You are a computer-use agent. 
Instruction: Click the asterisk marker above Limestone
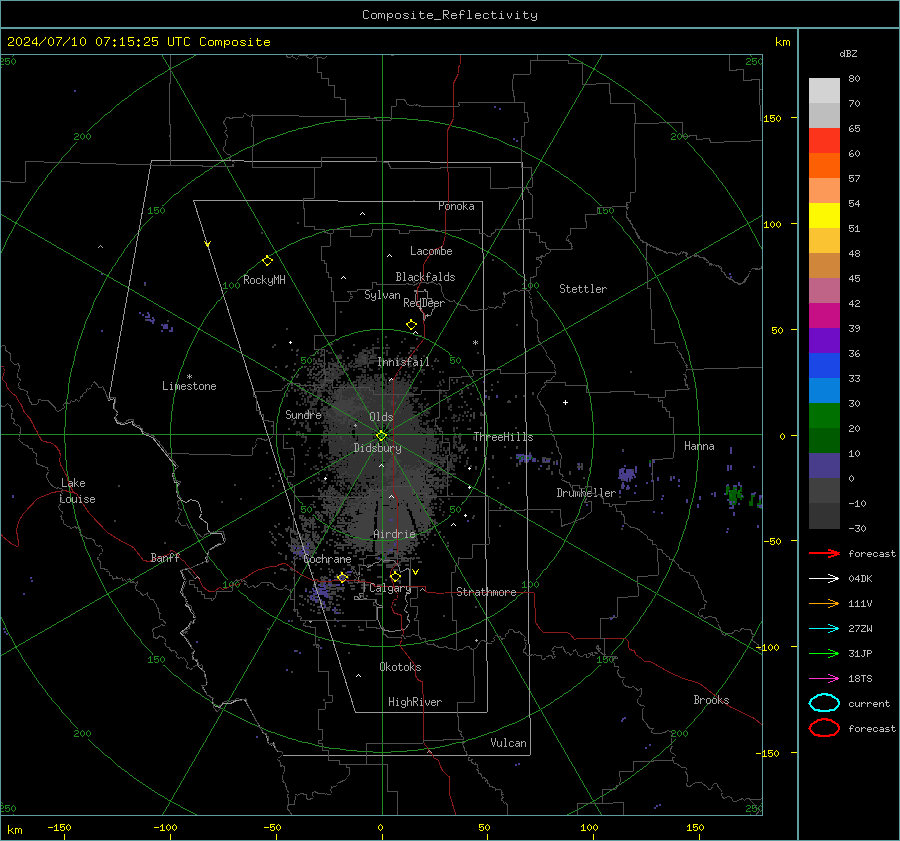tap(189, 377)
